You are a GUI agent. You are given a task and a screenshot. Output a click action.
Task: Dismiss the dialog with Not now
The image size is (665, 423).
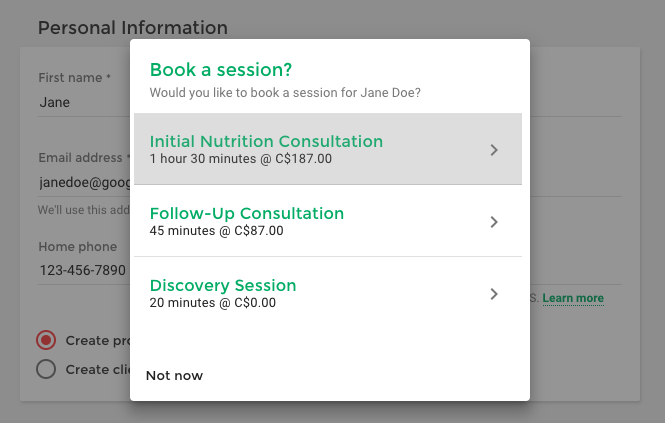point(174,375)
